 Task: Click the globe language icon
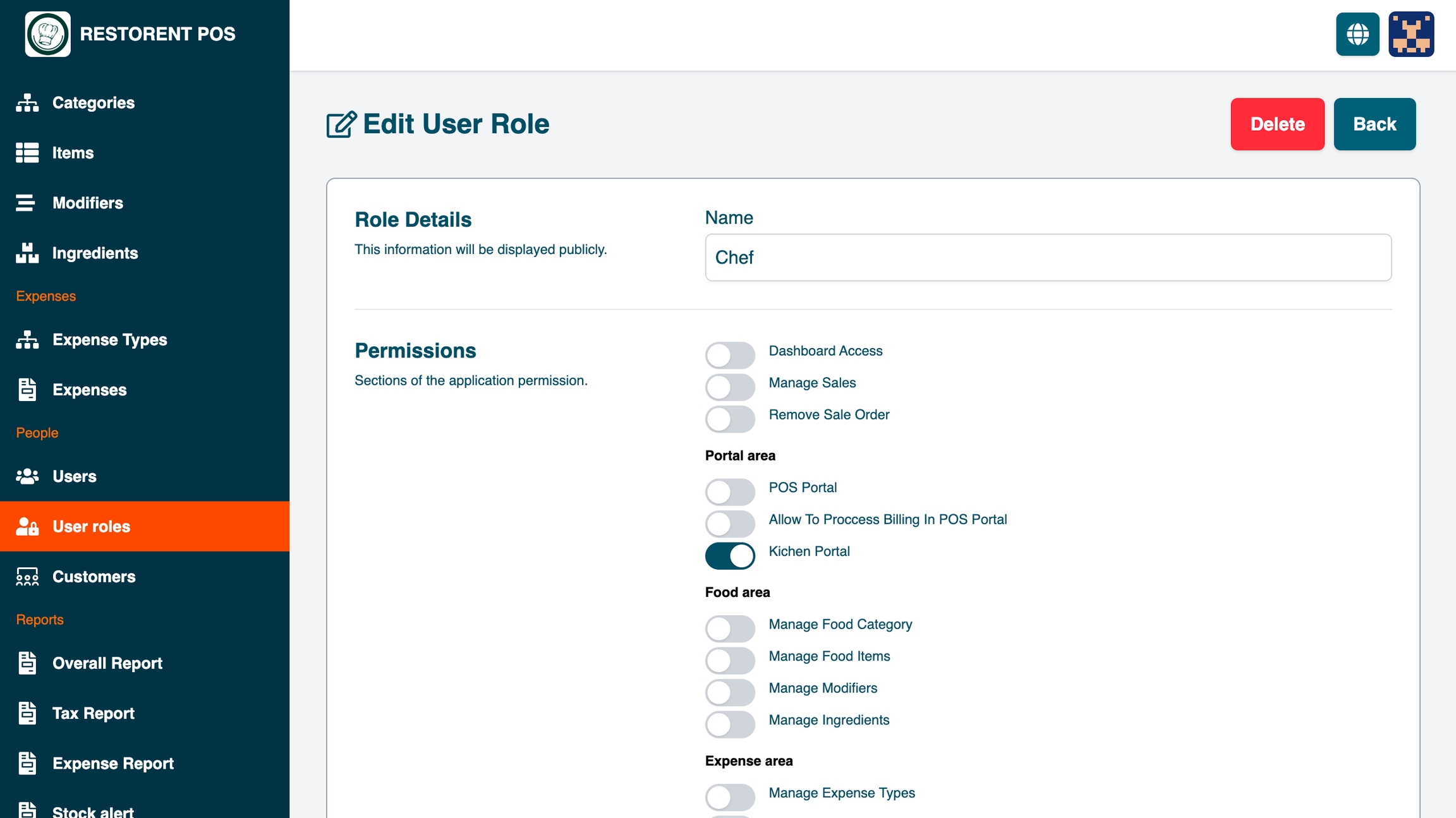tap(1357, 34)
